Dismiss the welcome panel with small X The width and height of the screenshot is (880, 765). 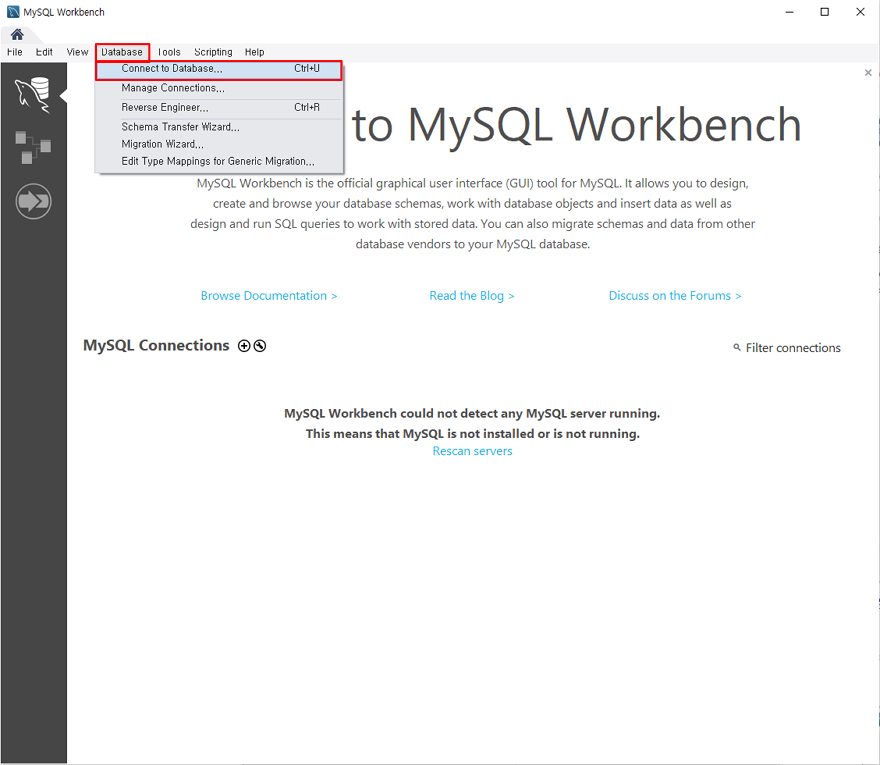click(868, 72)
